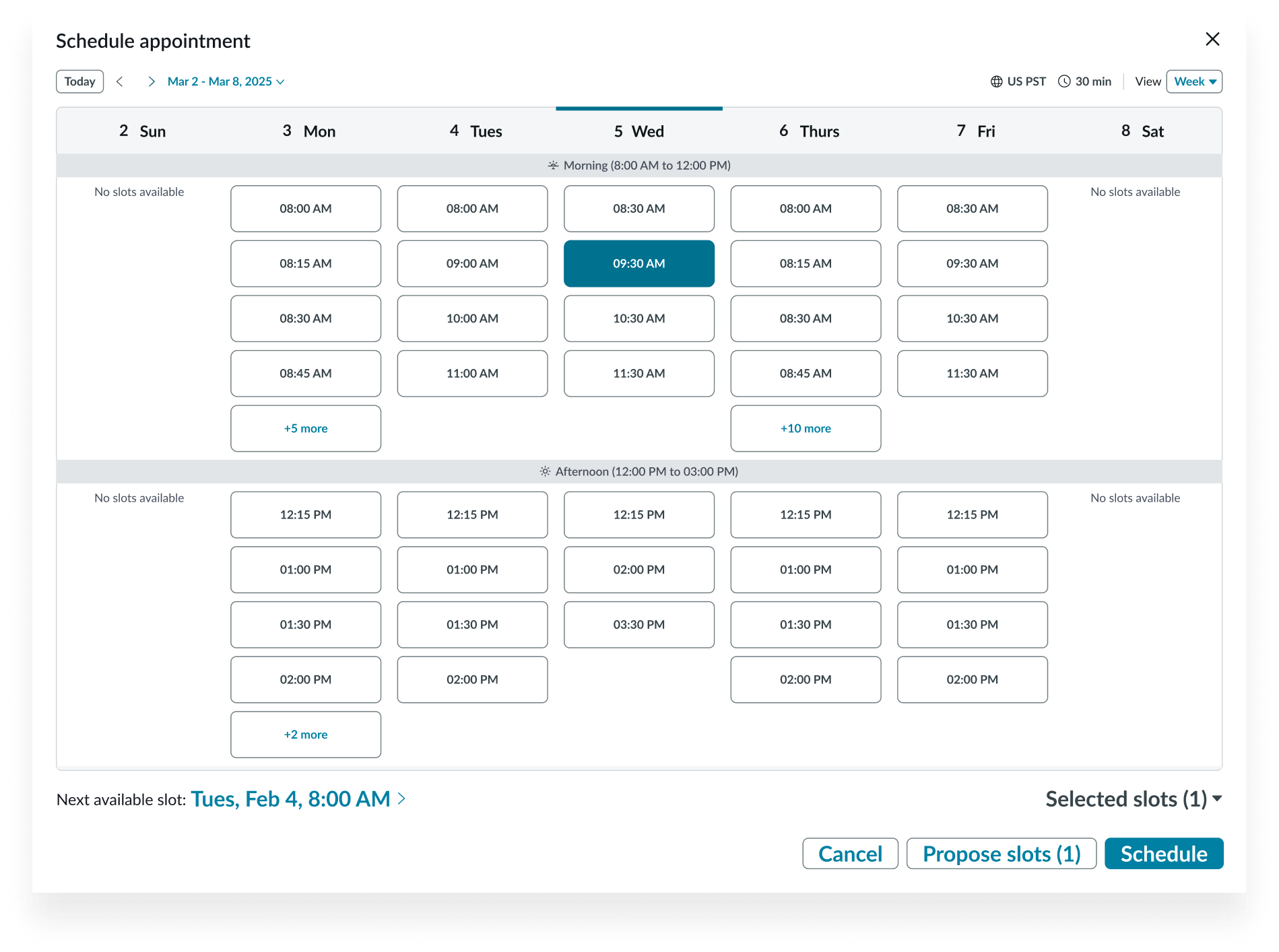Viewport: 1279px width, 952px height.
Task: Show +10 more Thursday morning slots
Action: click(806, 429)
